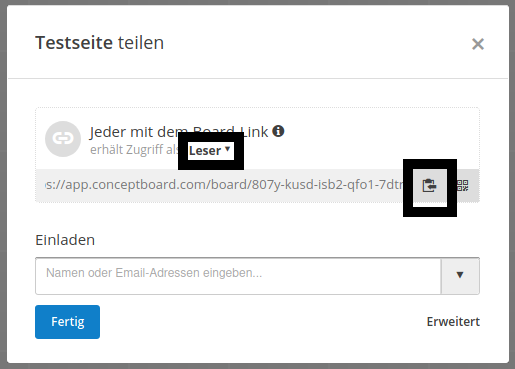This screenshot has height=369, width=515.
Task: Expand the Einladen suggestions arrow
Action: coord(460,275)
